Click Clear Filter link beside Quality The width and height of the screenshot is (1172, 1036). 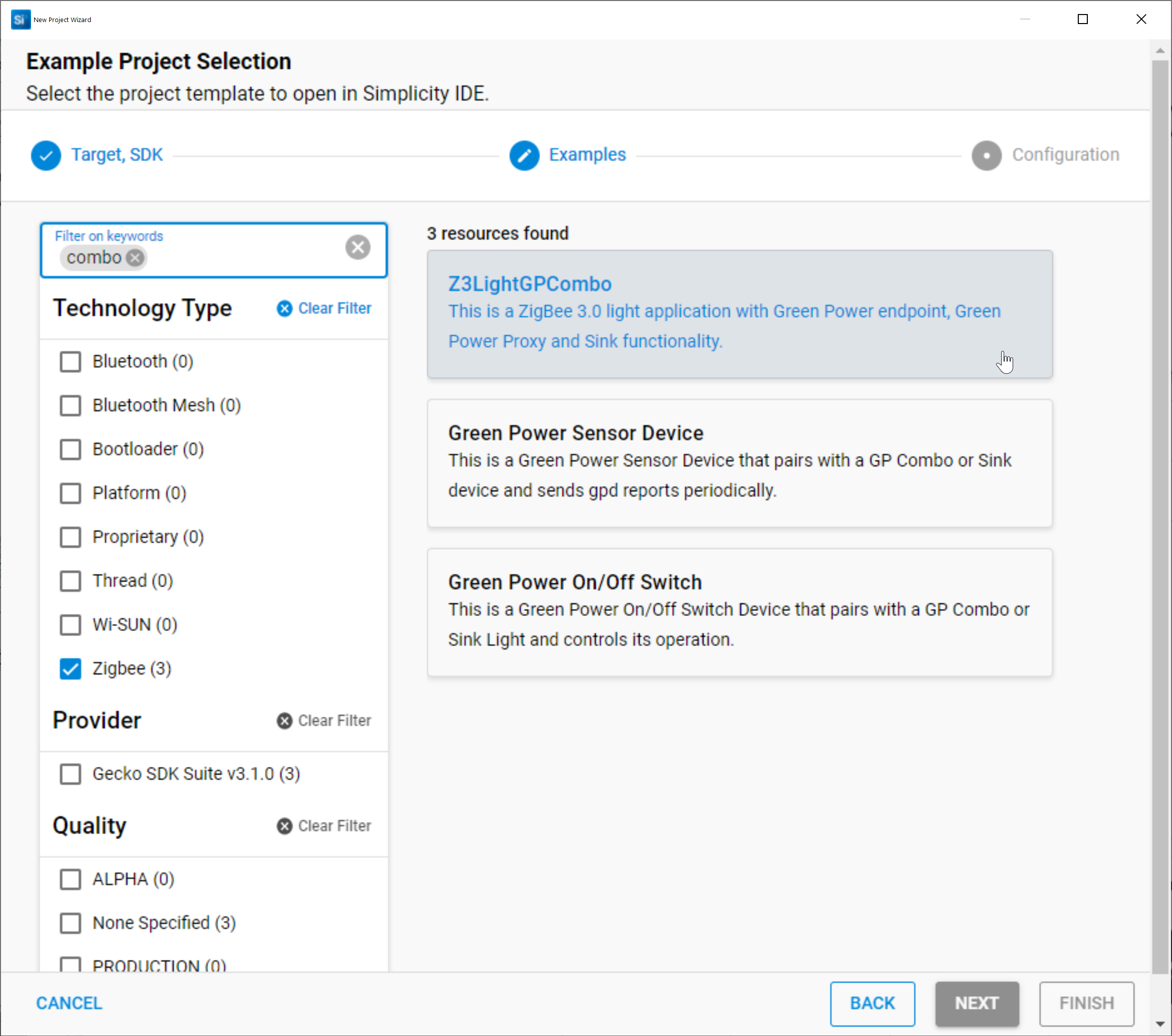(334, 826)
